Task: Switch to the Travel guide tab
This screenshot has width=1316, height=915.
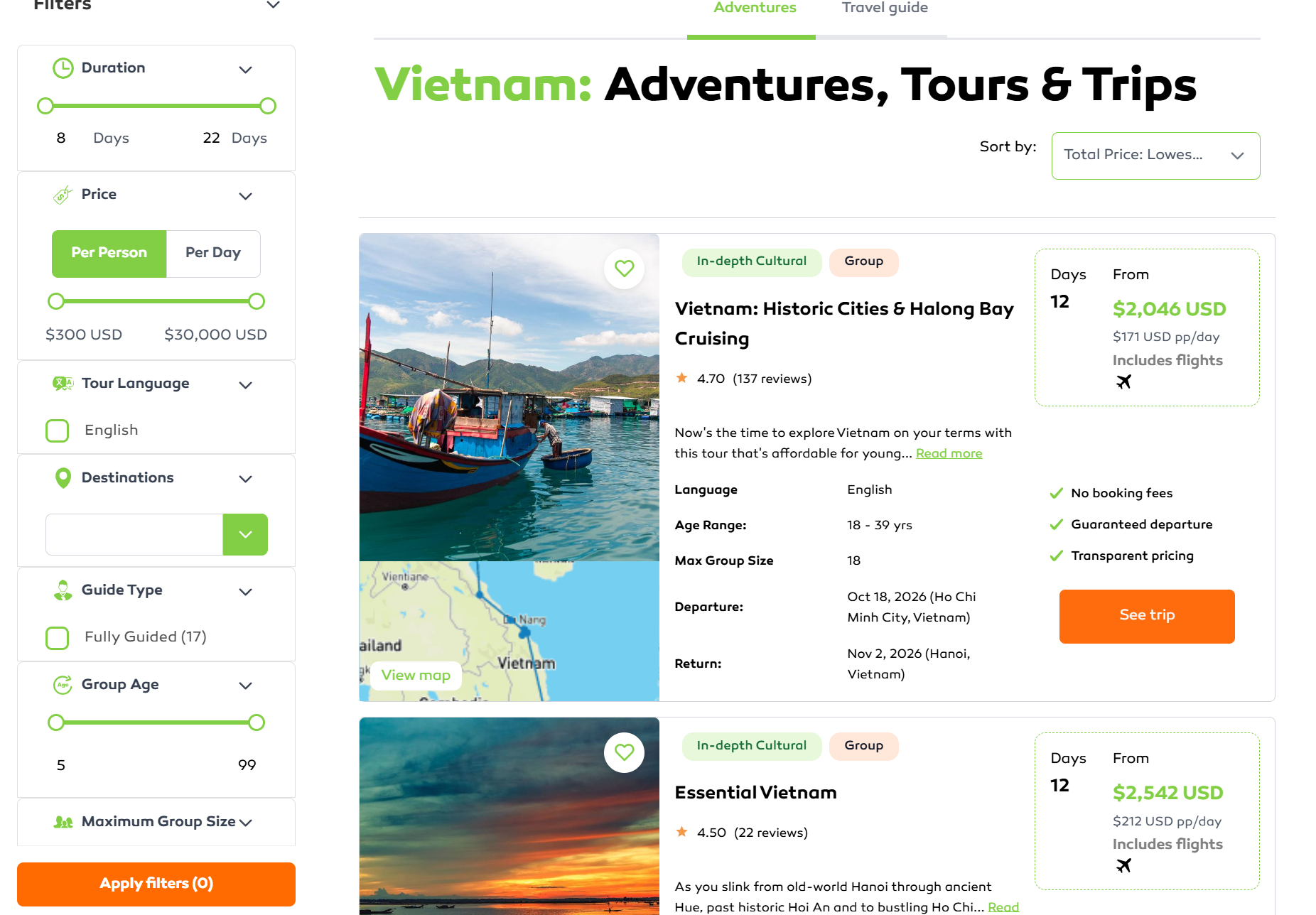Action: click(x=885, y=9)
